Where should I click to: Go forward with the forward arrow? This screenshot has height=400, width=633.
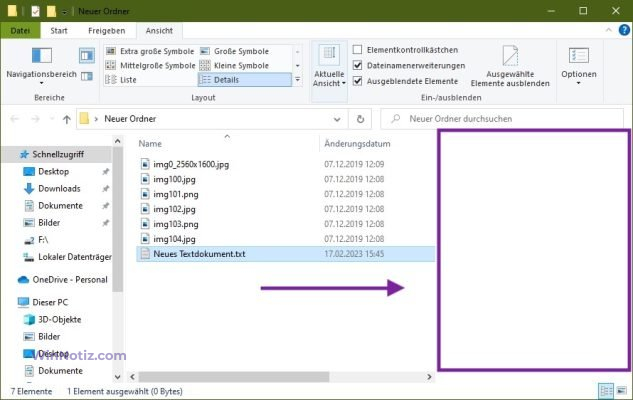click(36, 119)
